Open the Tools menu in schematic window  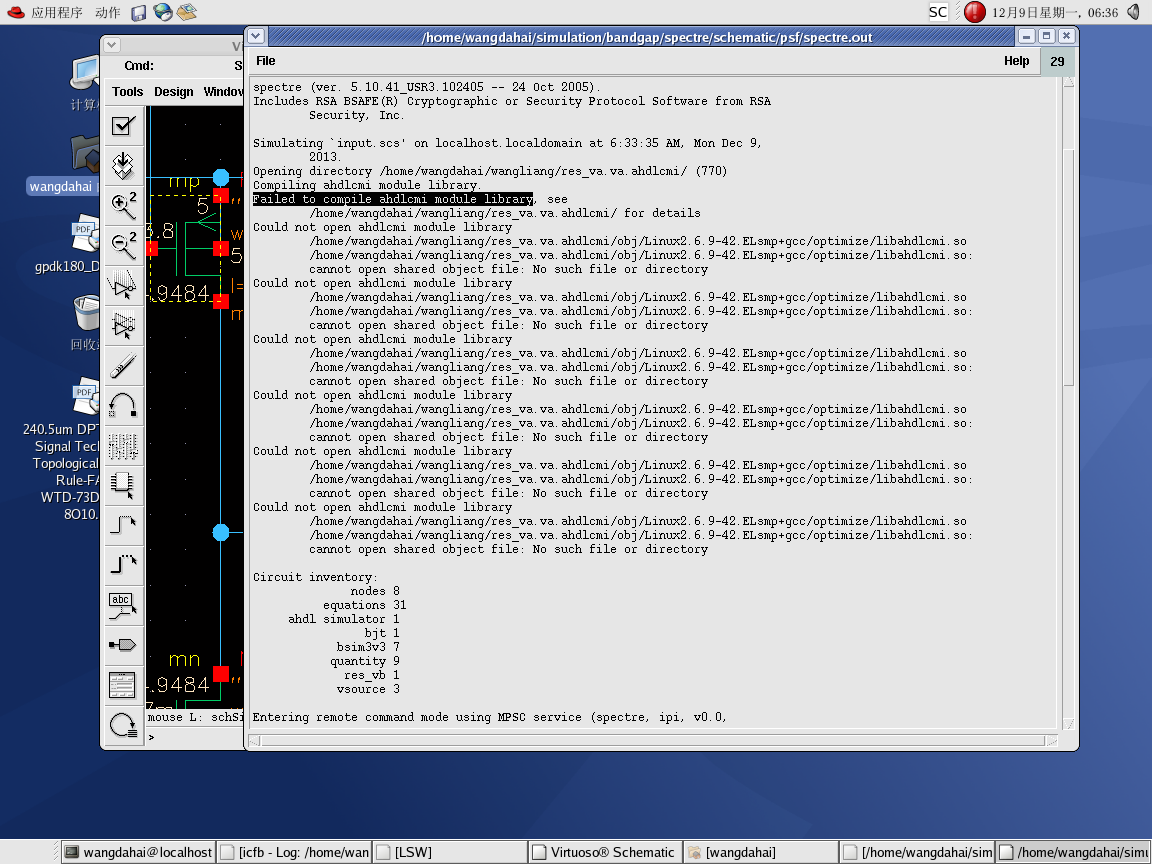coord(128,92)
